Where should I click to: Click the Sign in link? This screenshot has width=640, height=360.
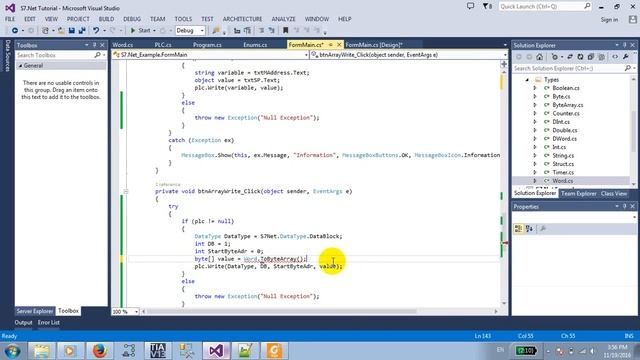609,20
